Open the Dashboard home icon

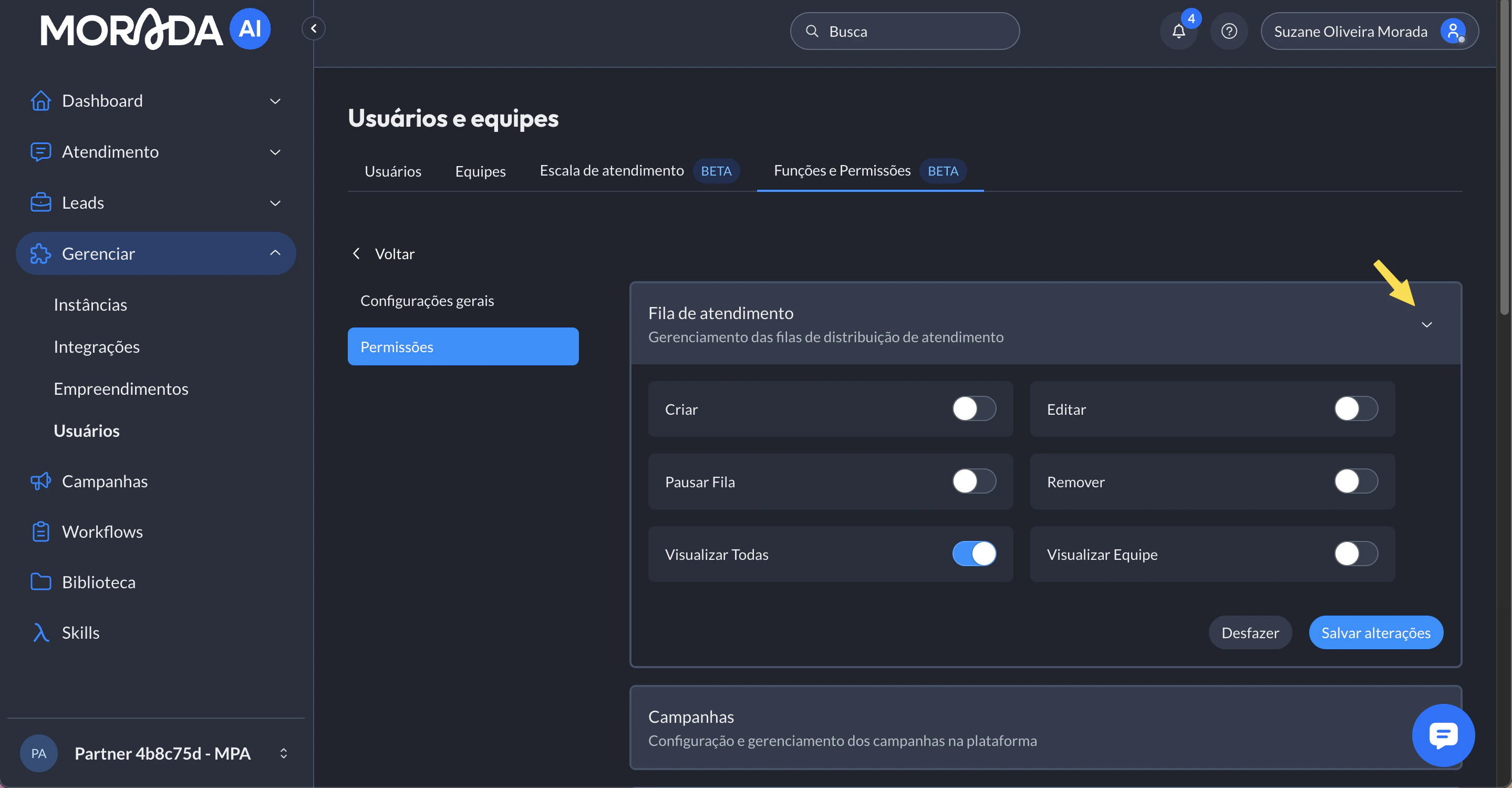coord(40,100)
